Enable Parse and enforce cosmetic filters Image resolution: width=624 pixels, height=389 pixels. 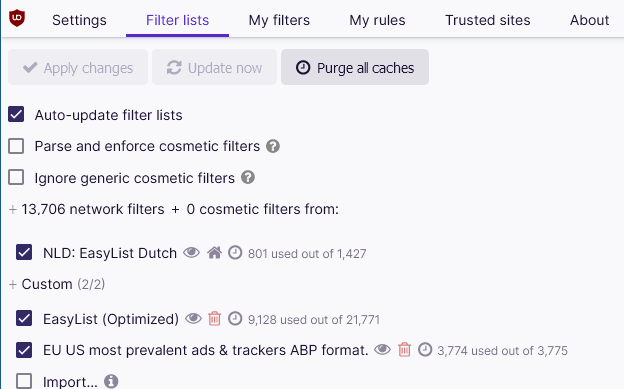[16, 146]
